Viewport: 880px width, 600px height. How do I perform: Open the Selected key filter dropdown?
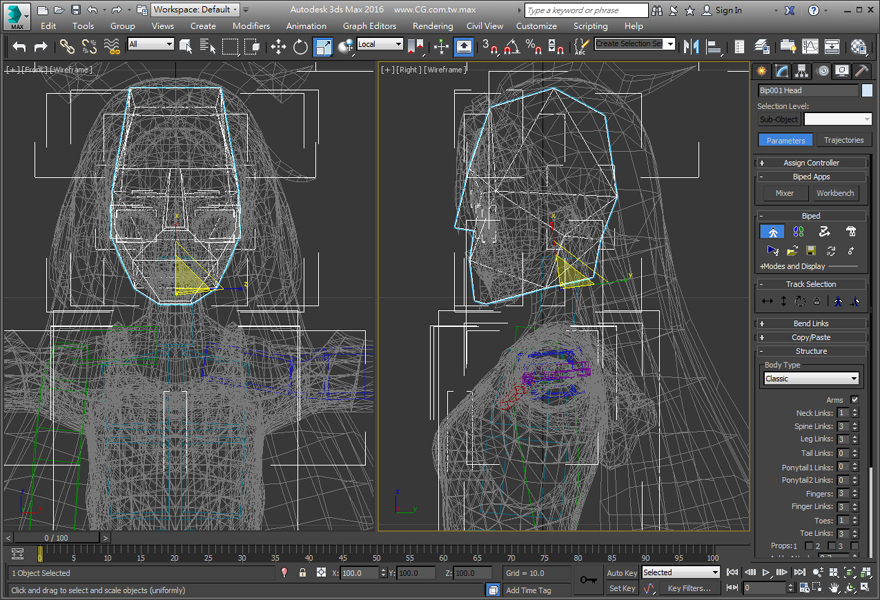[x=680, y=572]
